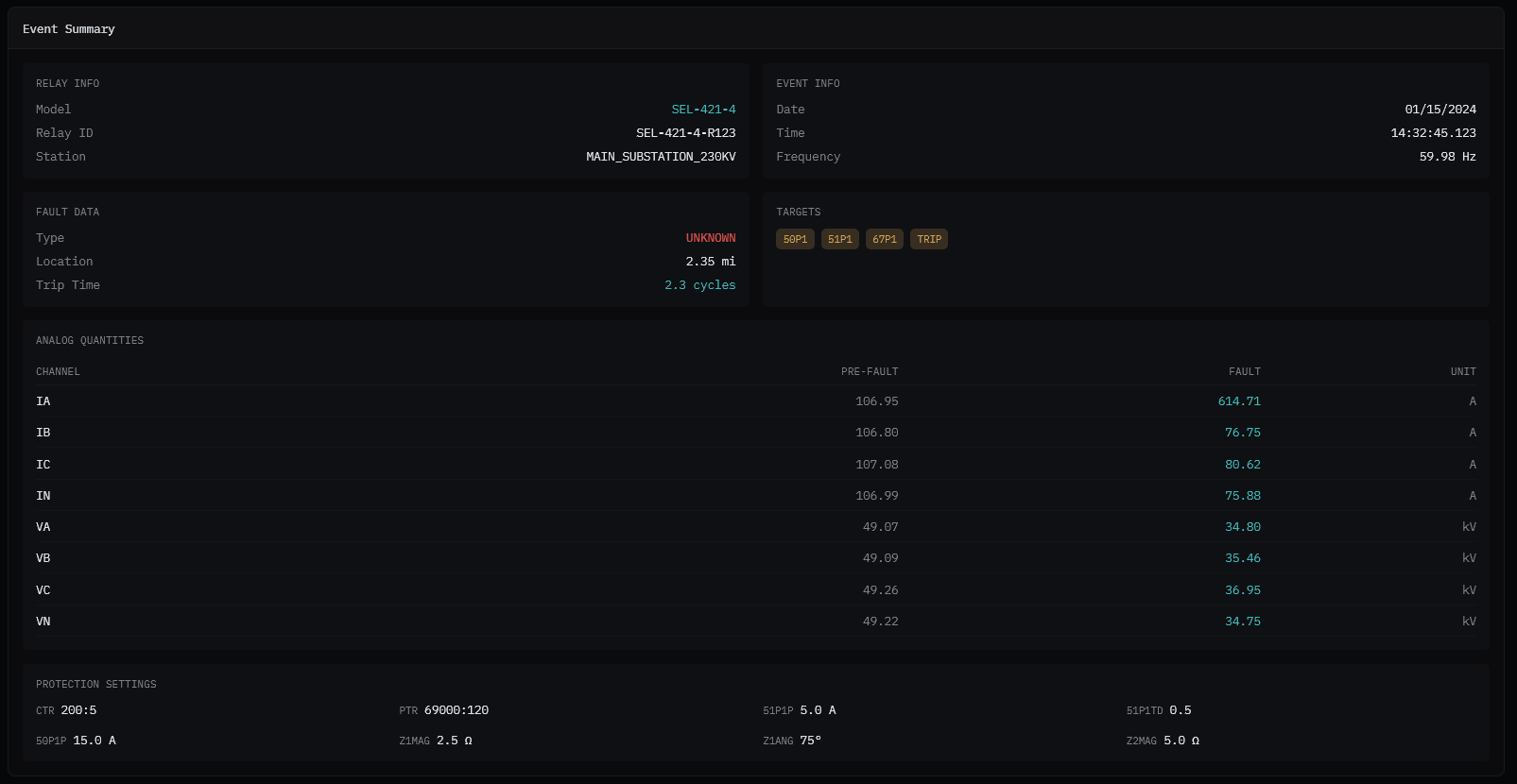Click the ANALOG QUANTITIES section heading
The height and width of the screenshot is (784, 1517).
click(90, 340)
